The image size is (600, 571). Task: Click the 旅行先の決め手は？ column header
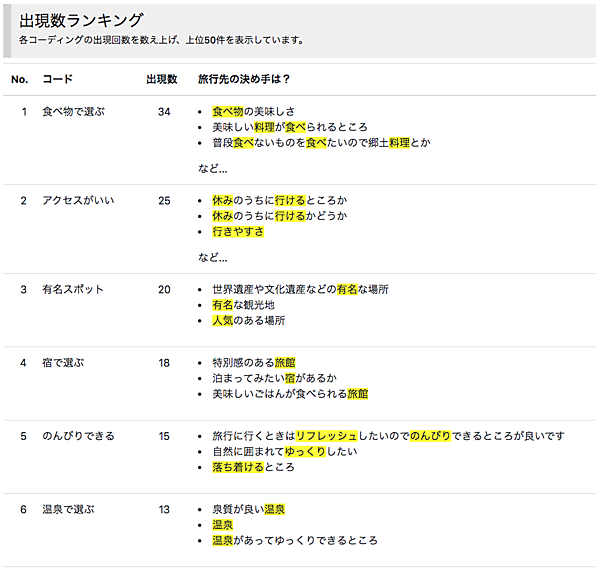click(x=244, y=78)
